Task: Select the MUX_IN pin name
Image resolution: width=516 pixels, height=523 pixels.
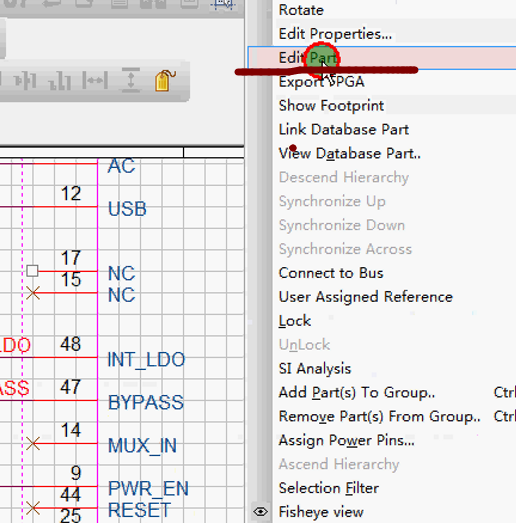Action: 142,446
